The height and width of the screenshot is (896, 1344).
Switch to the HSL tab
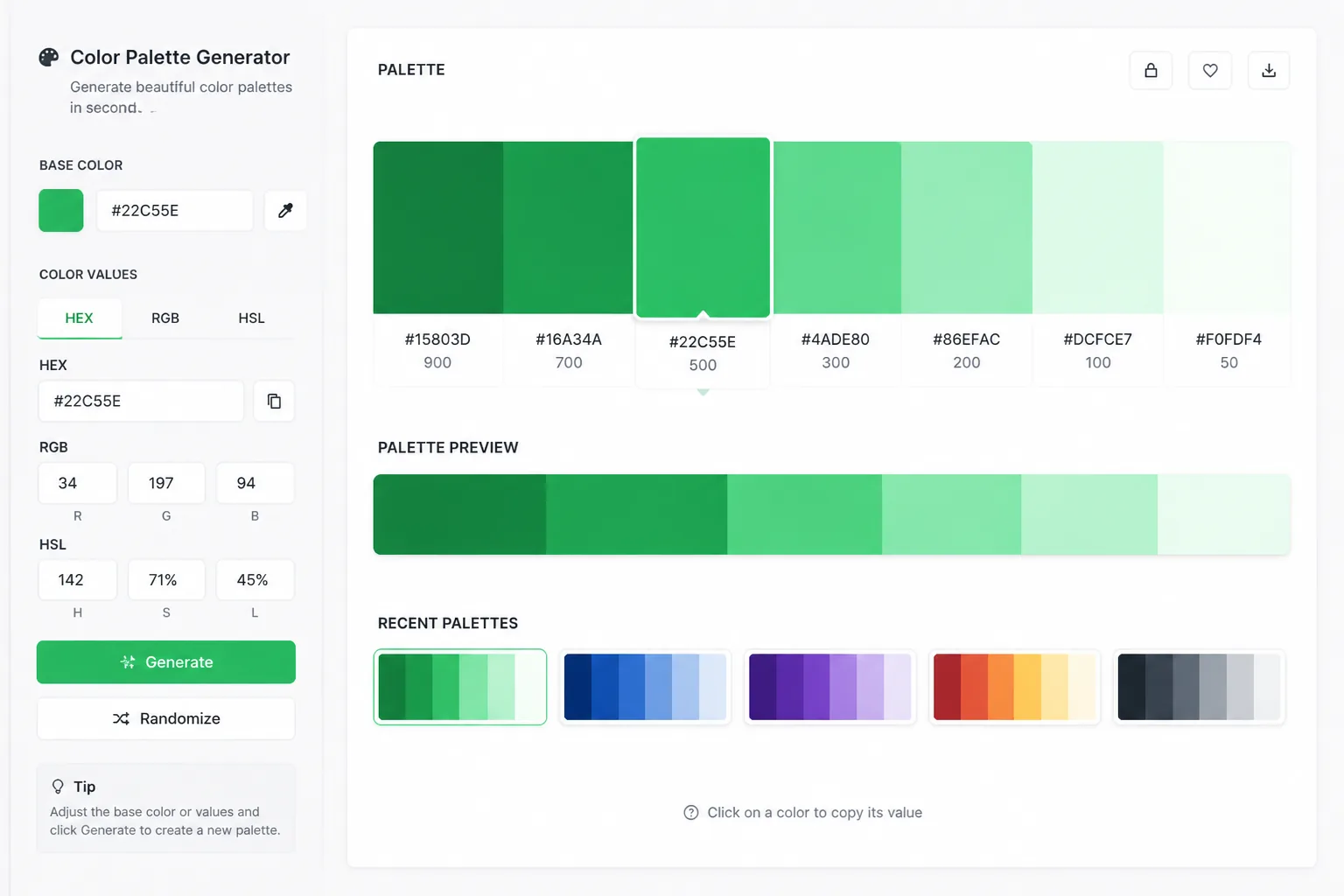point(252,318)
